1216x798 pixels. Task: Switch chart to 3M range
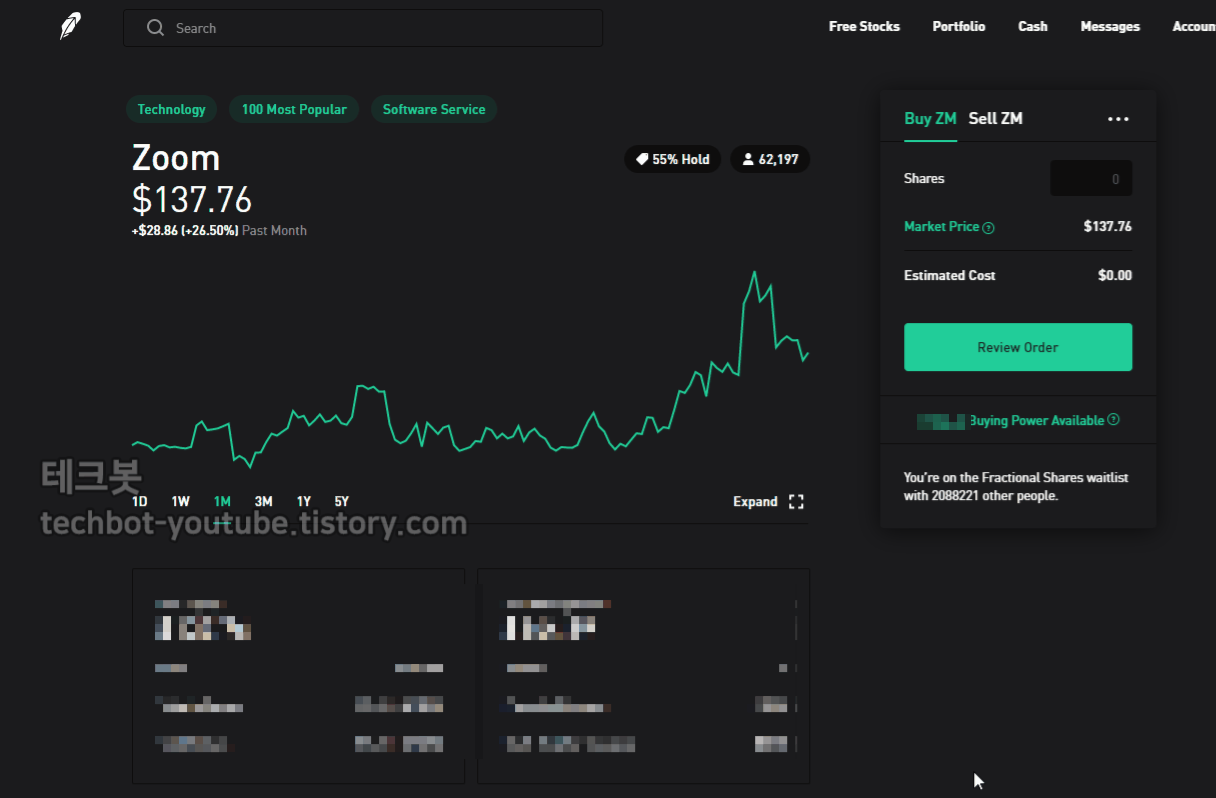point(263,502)
